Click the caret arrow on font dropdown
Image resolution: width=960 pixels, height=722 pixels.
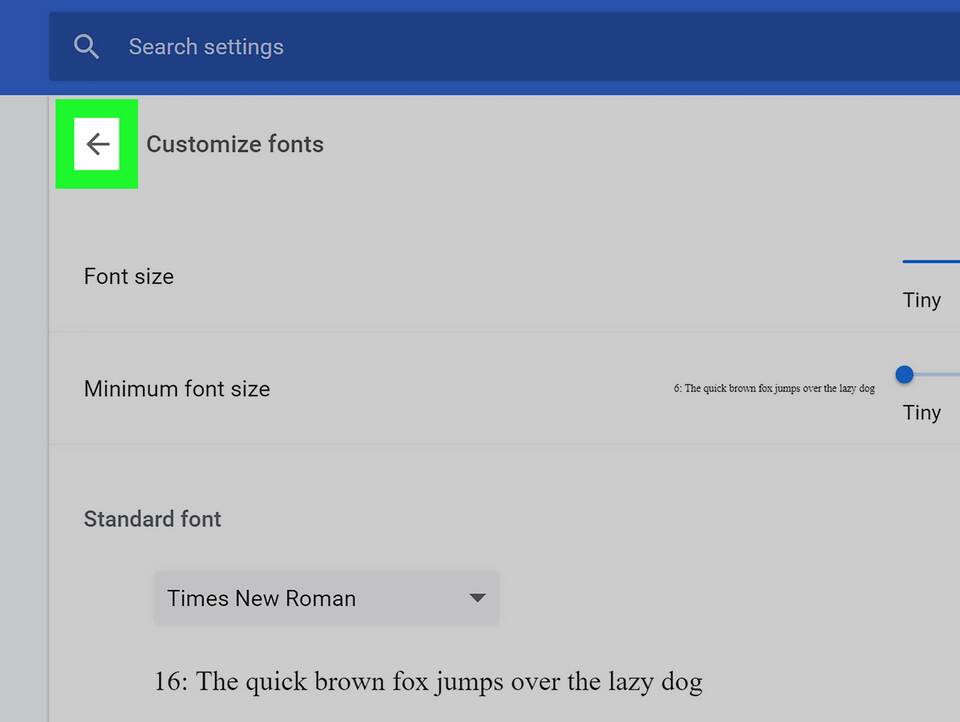point(477,598)
